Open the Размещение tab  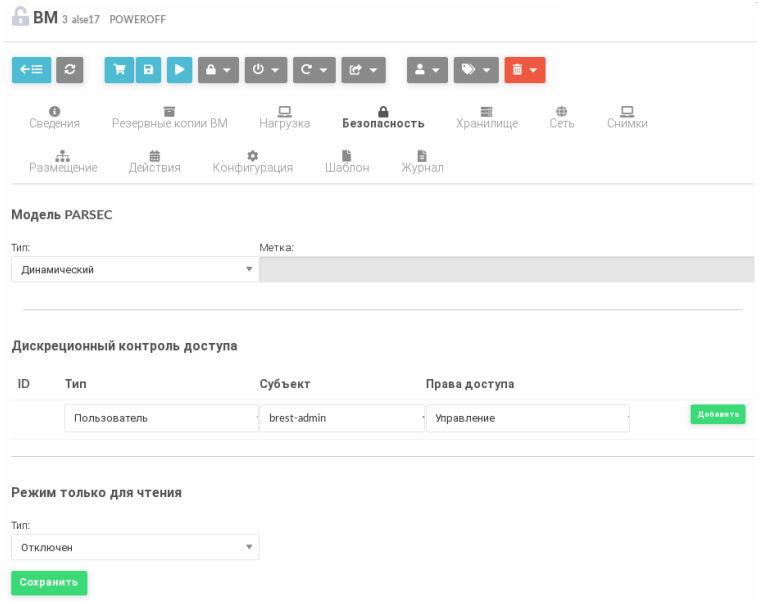click(63, 162)
